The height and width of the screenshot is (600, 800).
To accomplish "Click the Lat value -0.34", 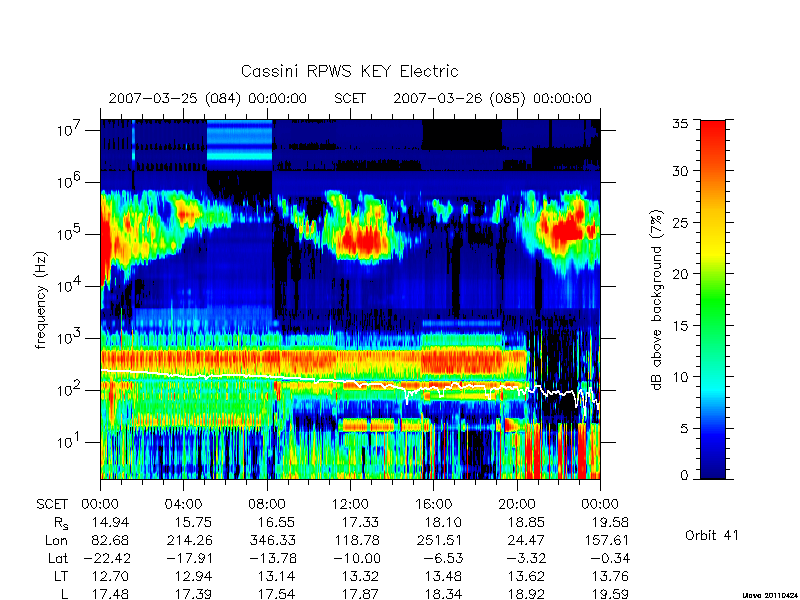I will 610,559.
